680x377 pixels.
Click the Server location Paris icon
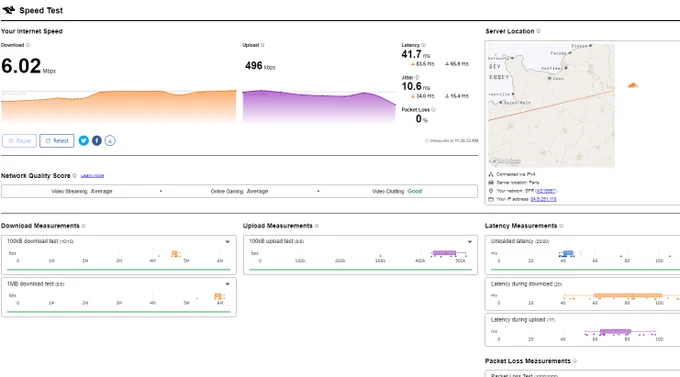(491, 183)
